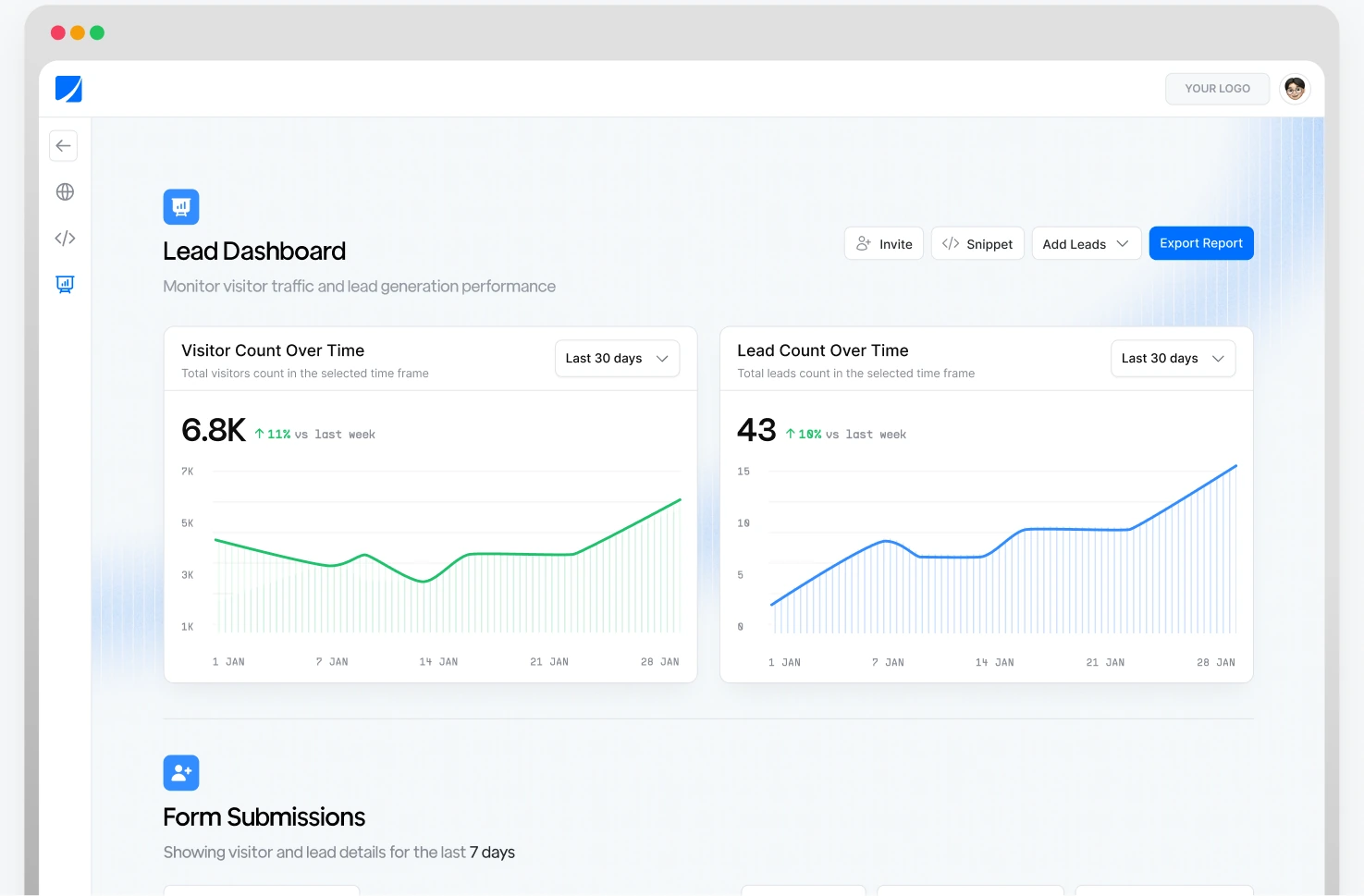The image size is (1364, 896).
Task: Click the 15 axis label on lead chart
Action: (x=743, y=472)
